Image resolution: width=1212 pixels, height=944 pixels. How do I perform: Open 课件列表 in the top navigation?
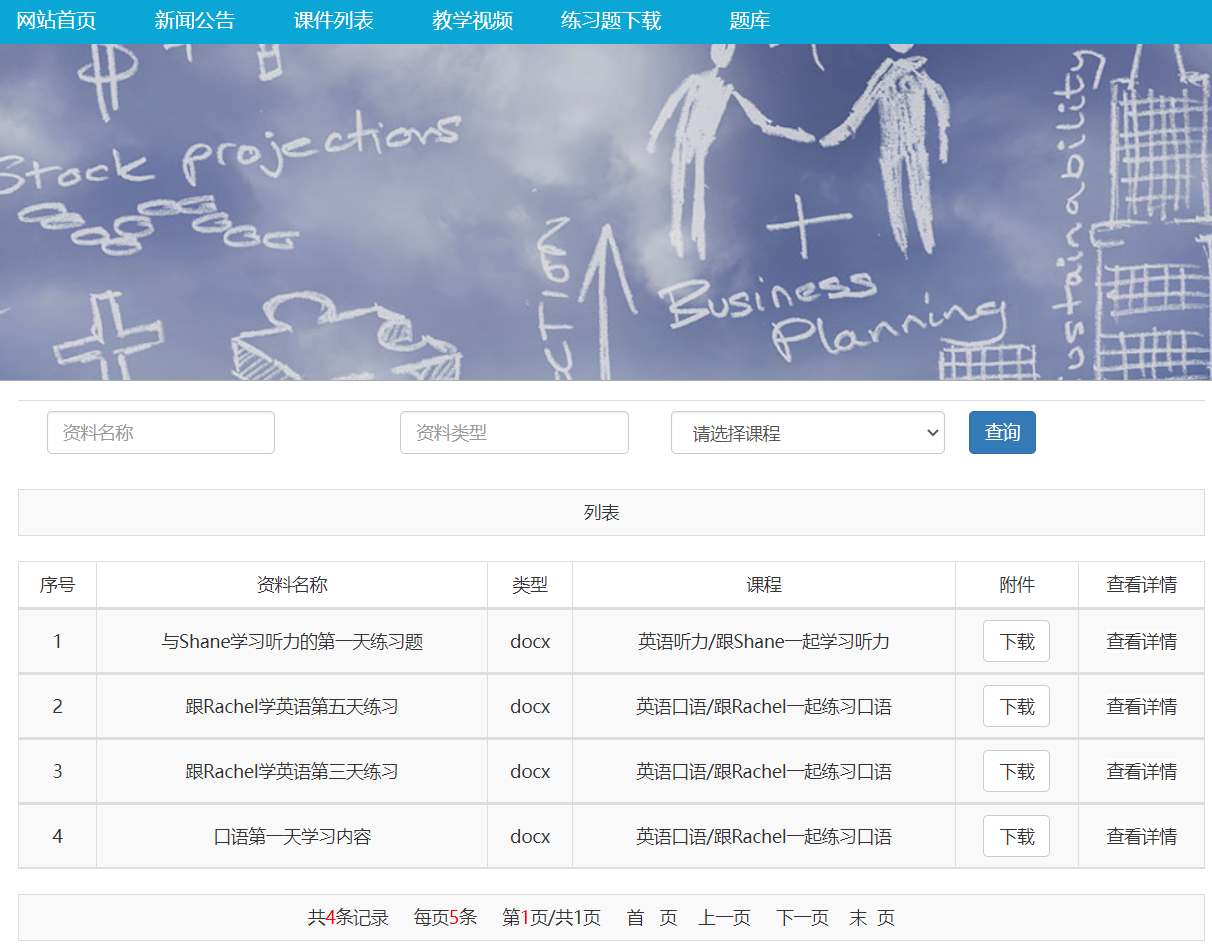click(334, 21)
